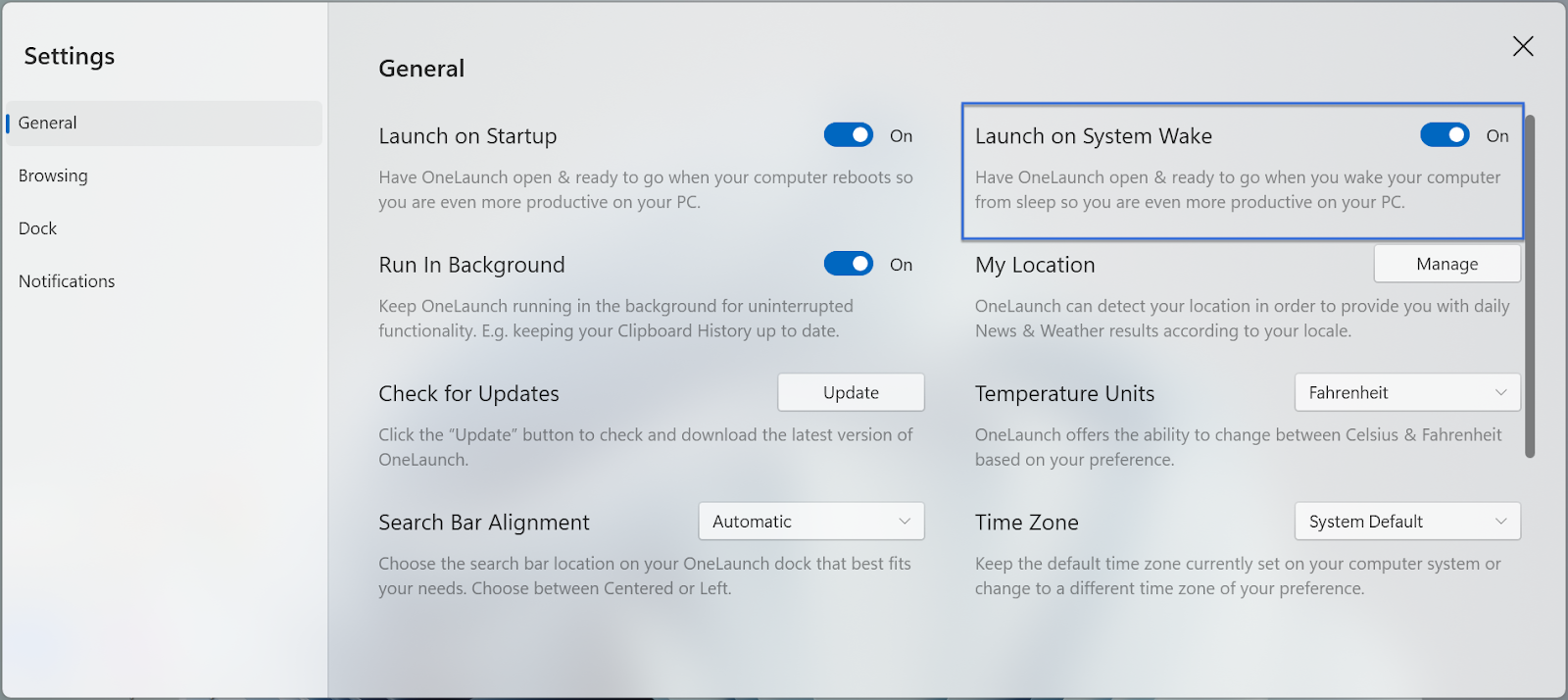Click description mentioning Celsius & Fahrenheit
The image size is (1568, 700).
pyautogui.click(x=1239, y=447)
